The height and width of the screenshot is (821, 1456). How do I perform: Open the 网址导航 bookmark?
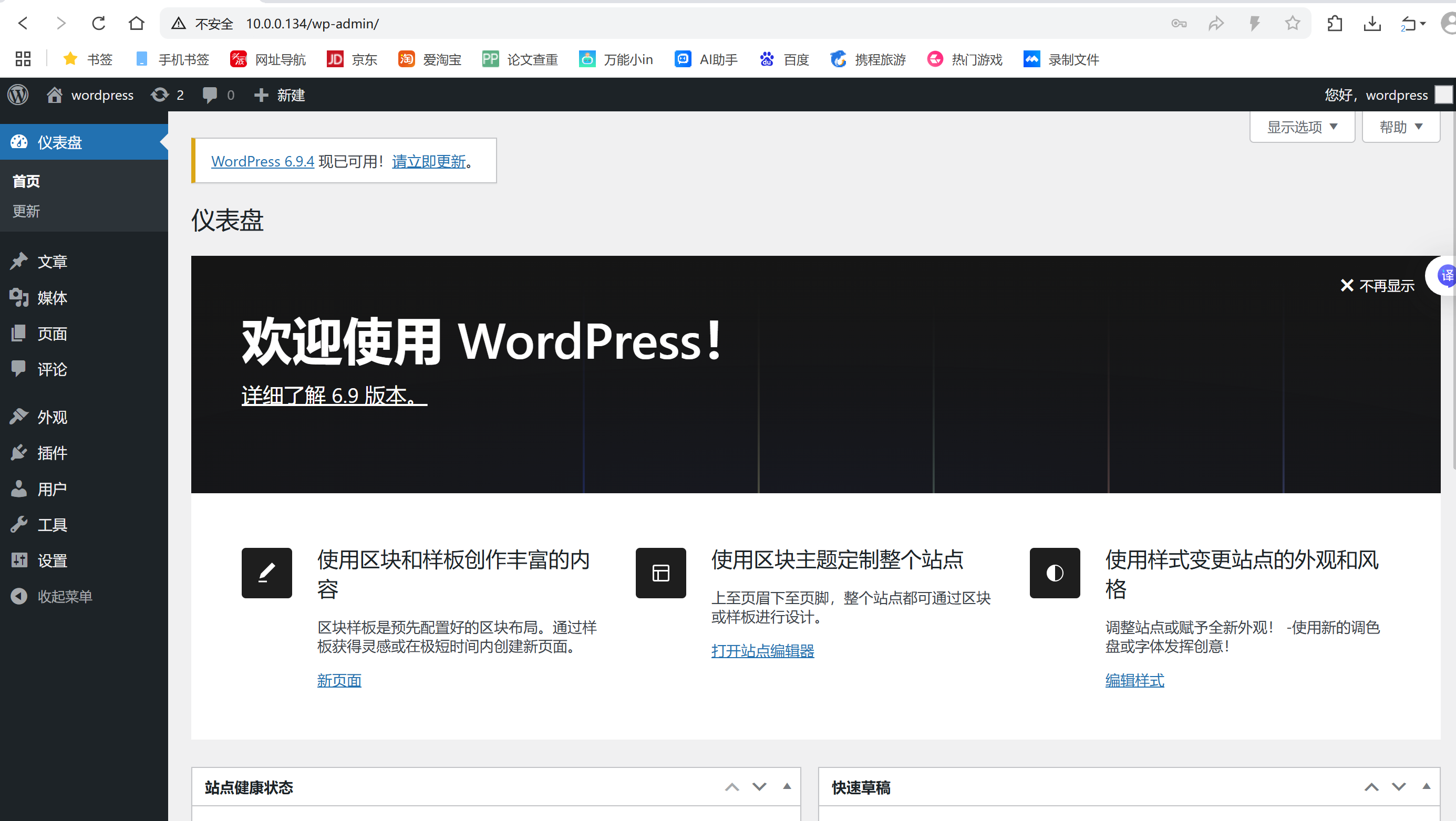pyautogui.click(x=268, y=59)
